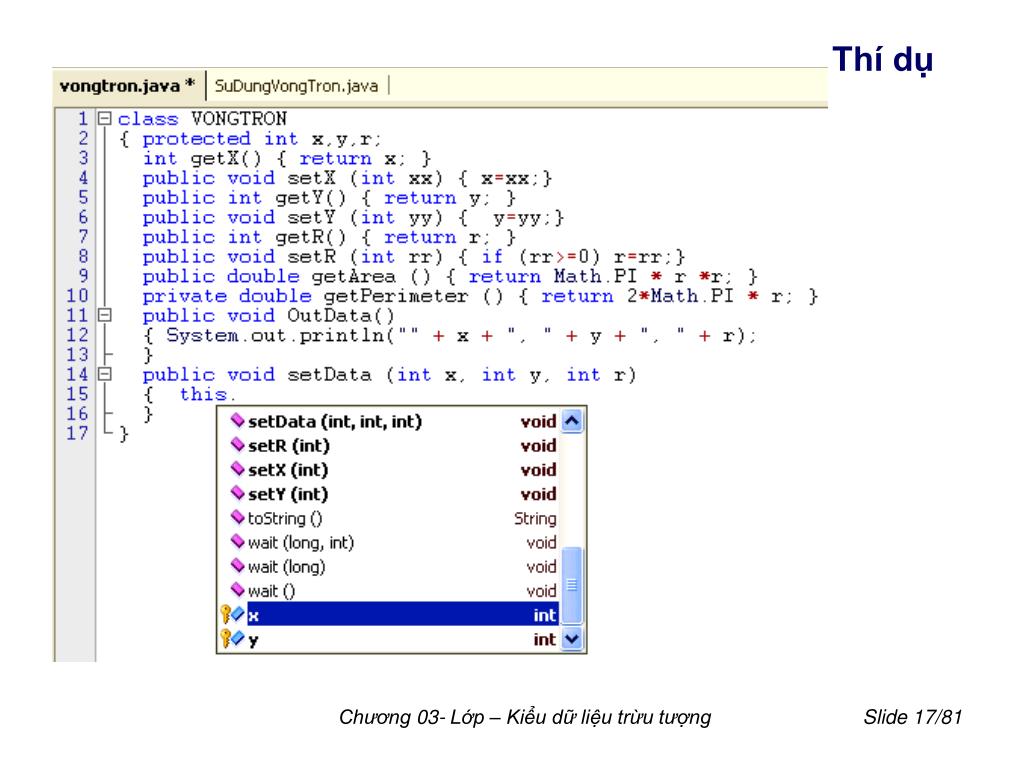Click the autocomplete scrollbar down arrow
Image resolution: width=1024 pixels, height=768 pixels.
point(571,638)
